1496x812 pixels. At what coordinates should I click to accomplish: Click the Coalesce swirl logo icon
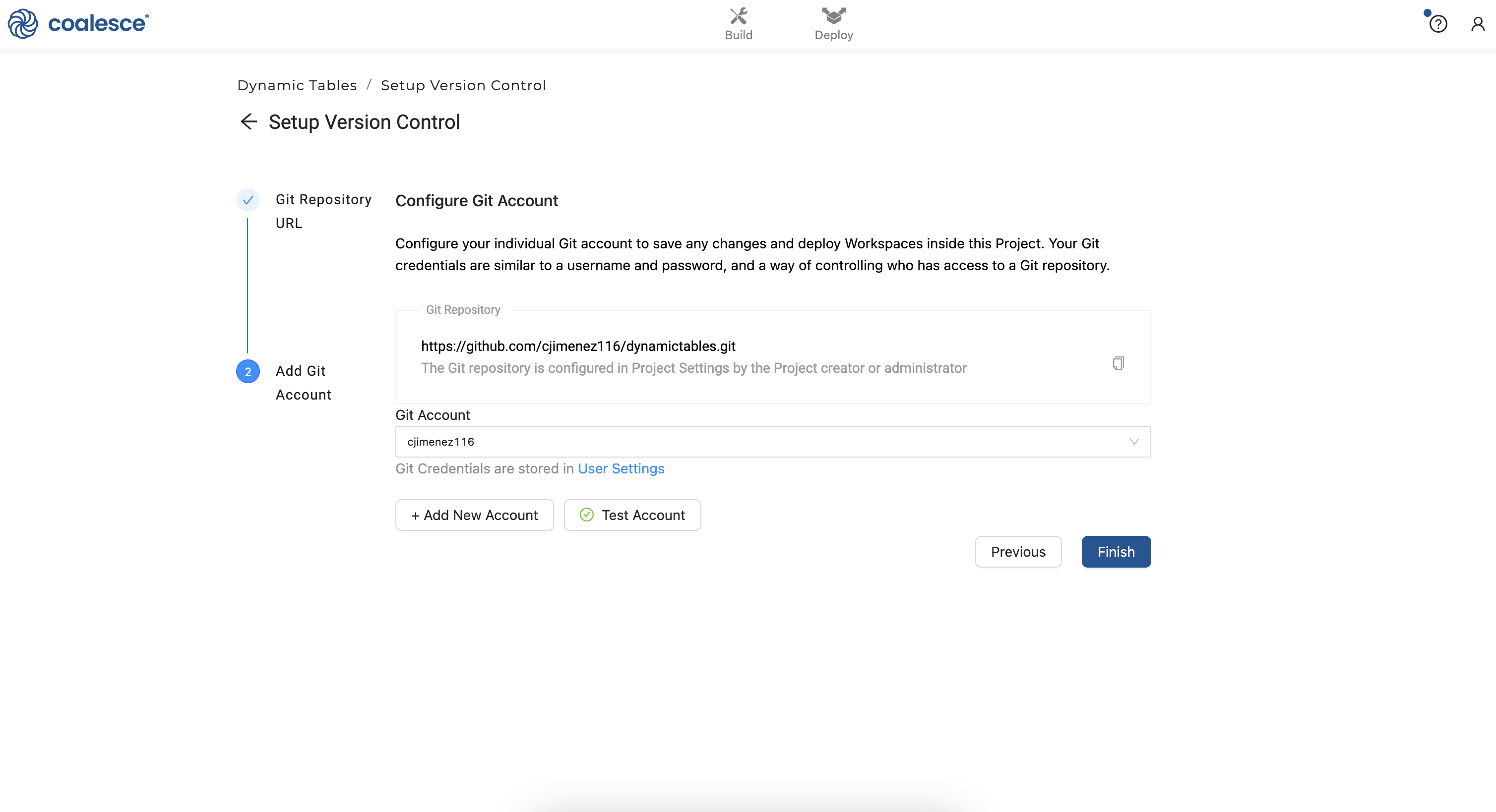point(23,24)
